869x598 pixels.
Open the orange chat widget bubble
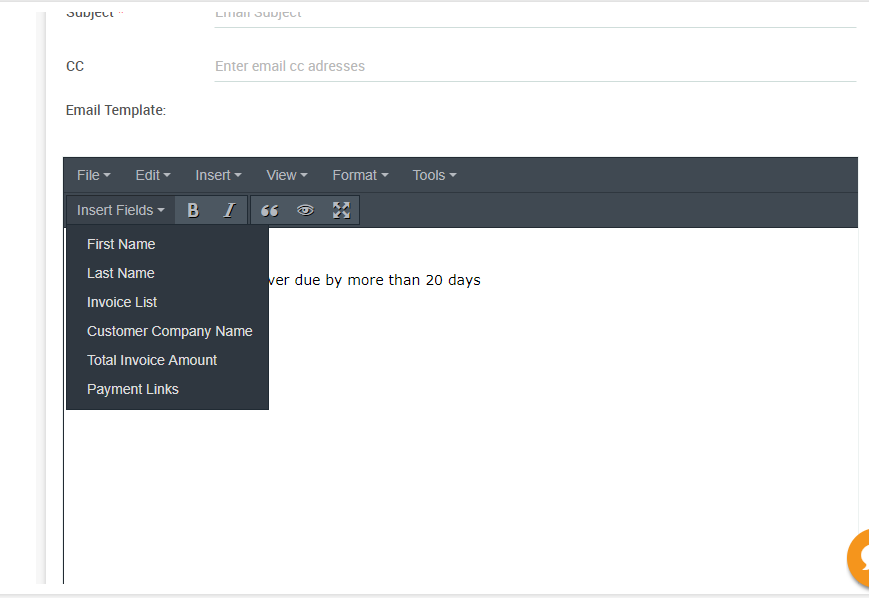[858, 558]
